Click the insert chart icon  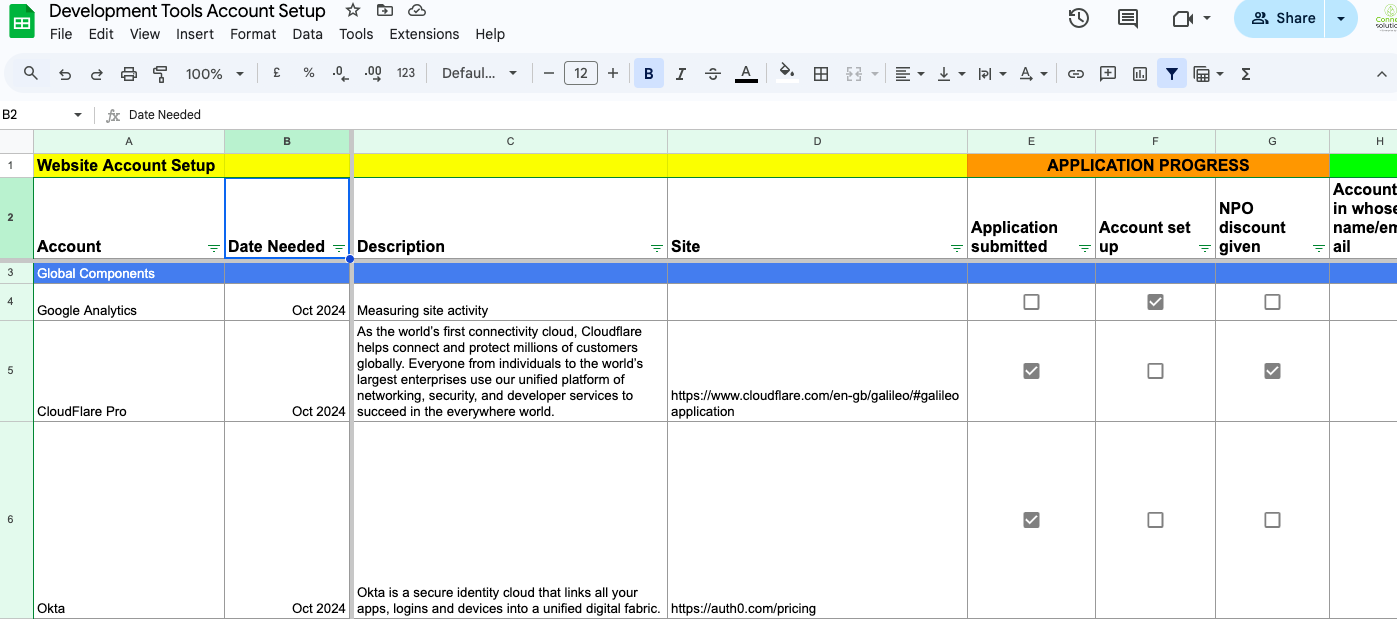tap(1140, 74)
